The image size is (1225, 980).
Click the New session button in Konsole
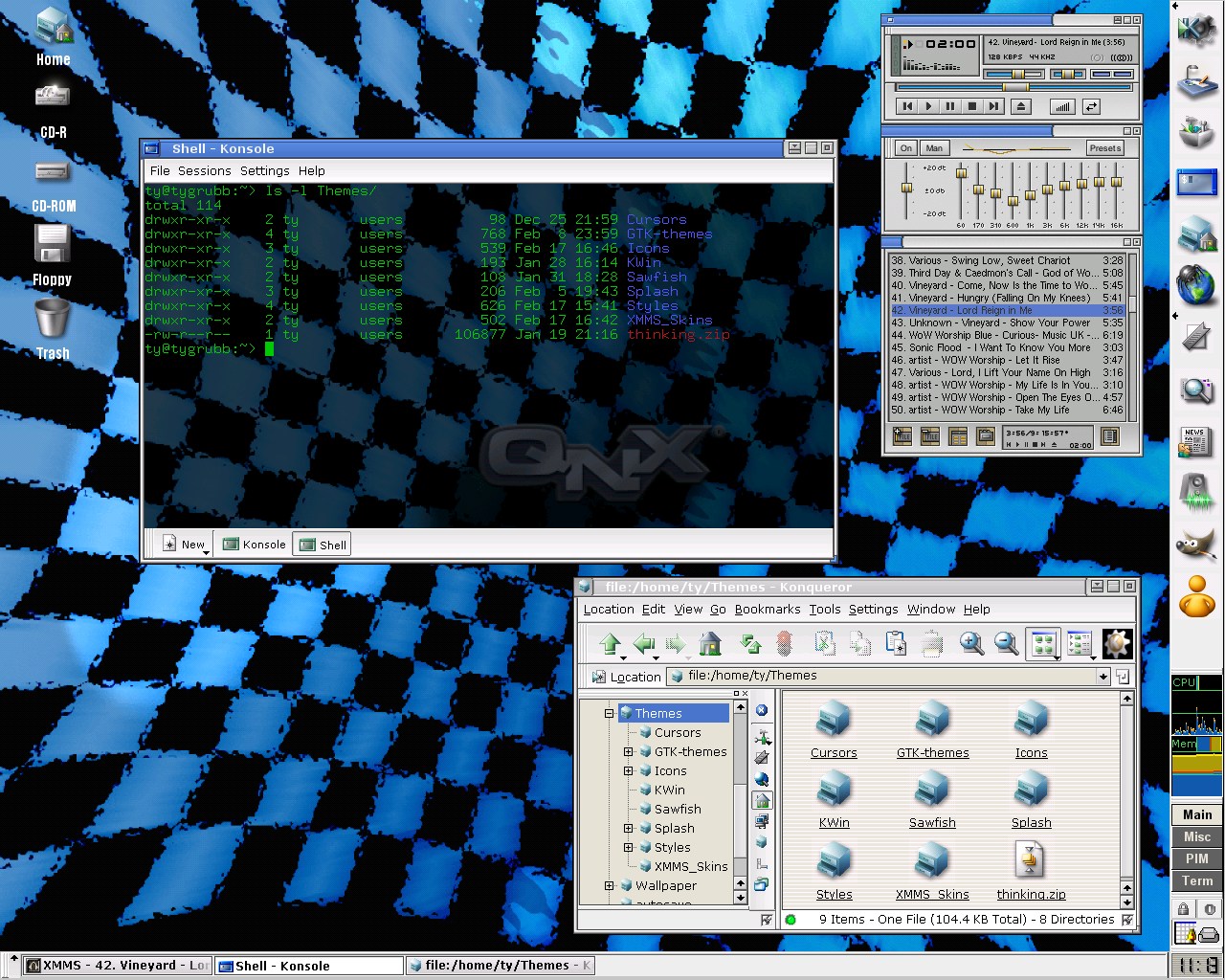(186, 545)
